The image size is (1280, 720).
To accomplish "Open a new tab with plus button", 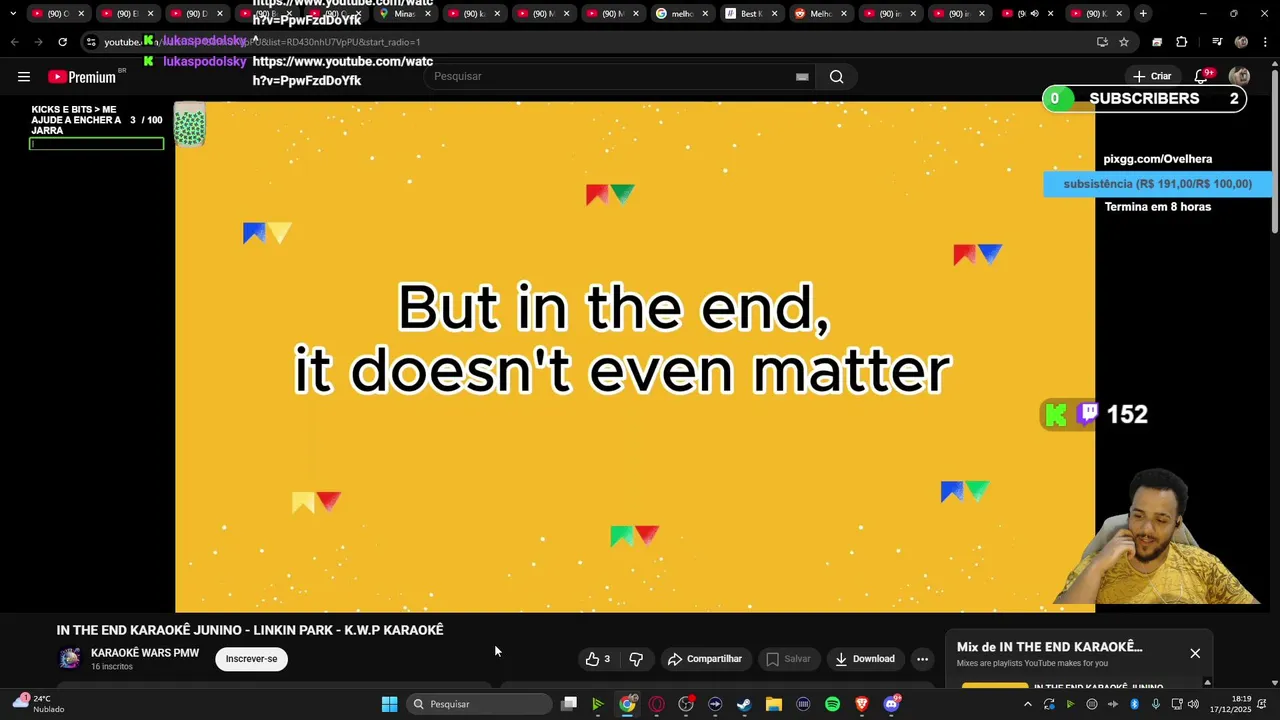I will click(1143, 13).
